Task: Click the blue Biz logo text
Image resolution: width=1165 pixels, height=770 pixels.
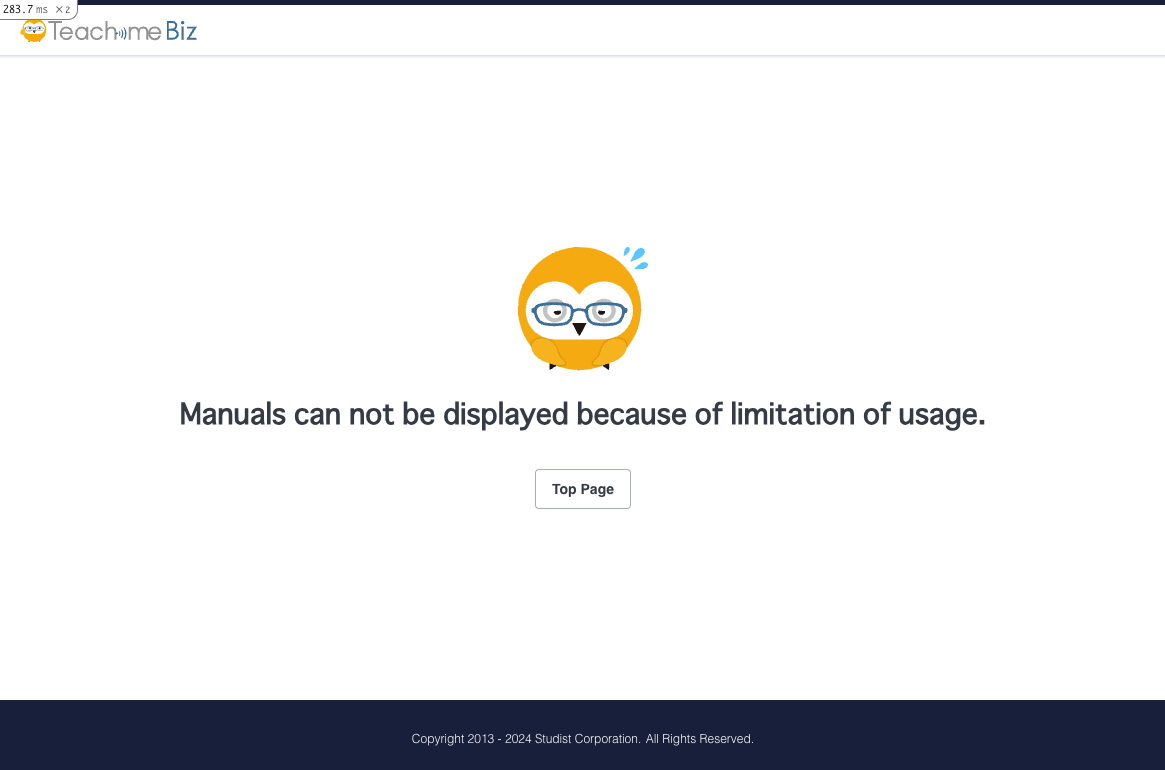Action: coord(181,32)
